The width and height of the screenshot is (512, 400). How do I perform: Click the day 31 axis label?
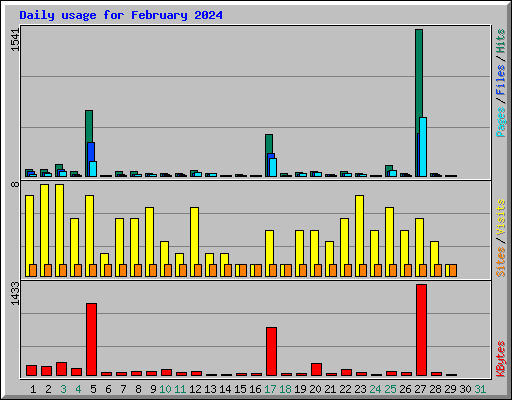coord(480,389)
